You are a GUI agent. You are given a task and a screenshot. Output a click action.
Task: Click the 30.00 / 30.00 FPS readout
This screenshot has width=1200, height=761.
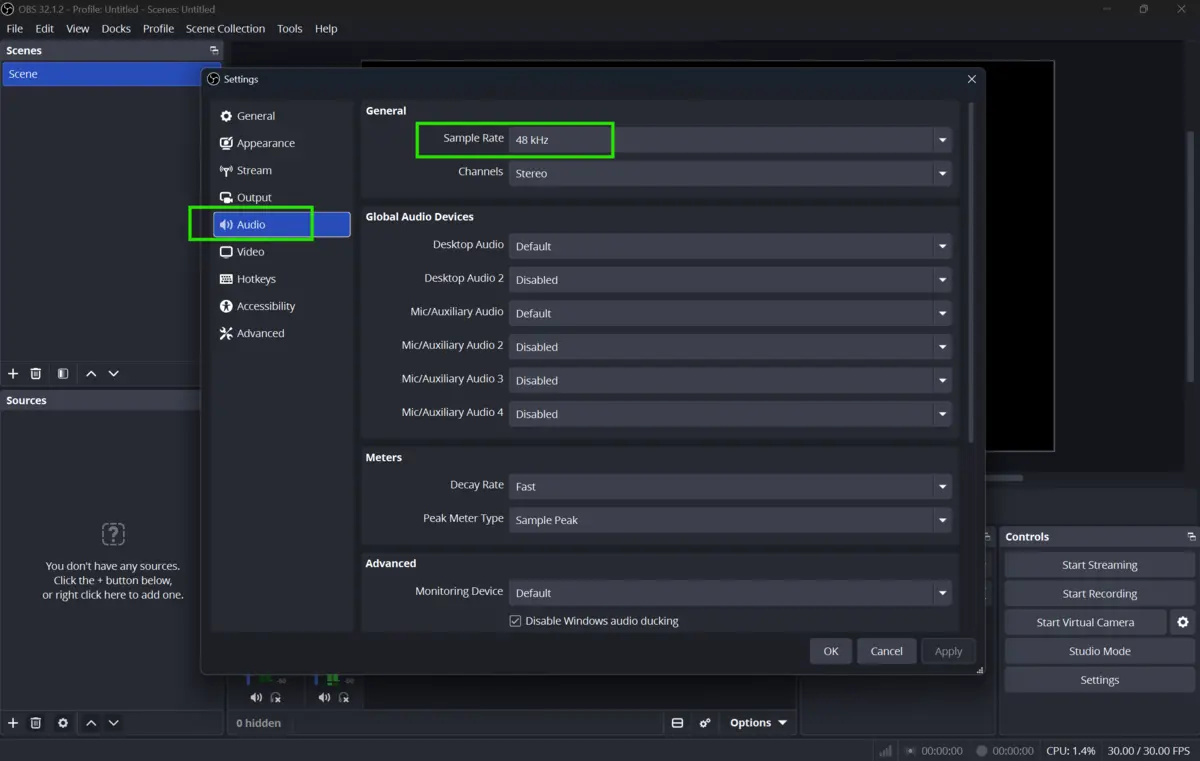point(1149,750)
